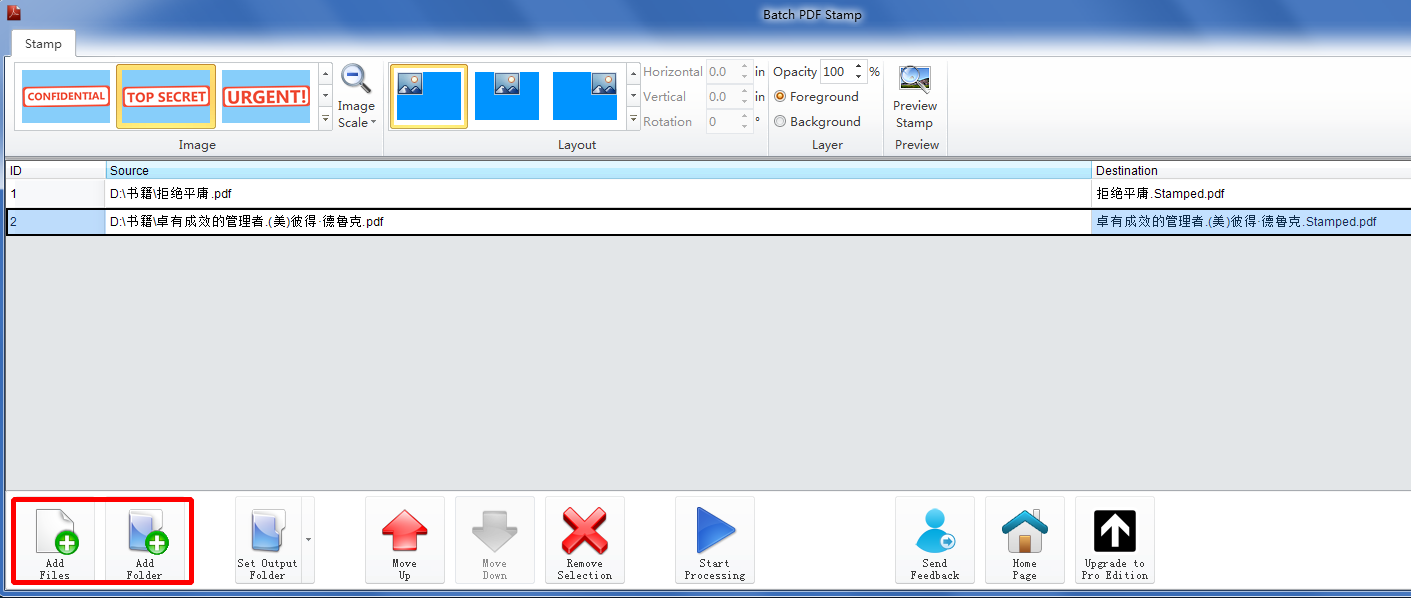This screenshot has width=1411, height=598.
Task: Click the Opacity input field
Action: (836, 72)
